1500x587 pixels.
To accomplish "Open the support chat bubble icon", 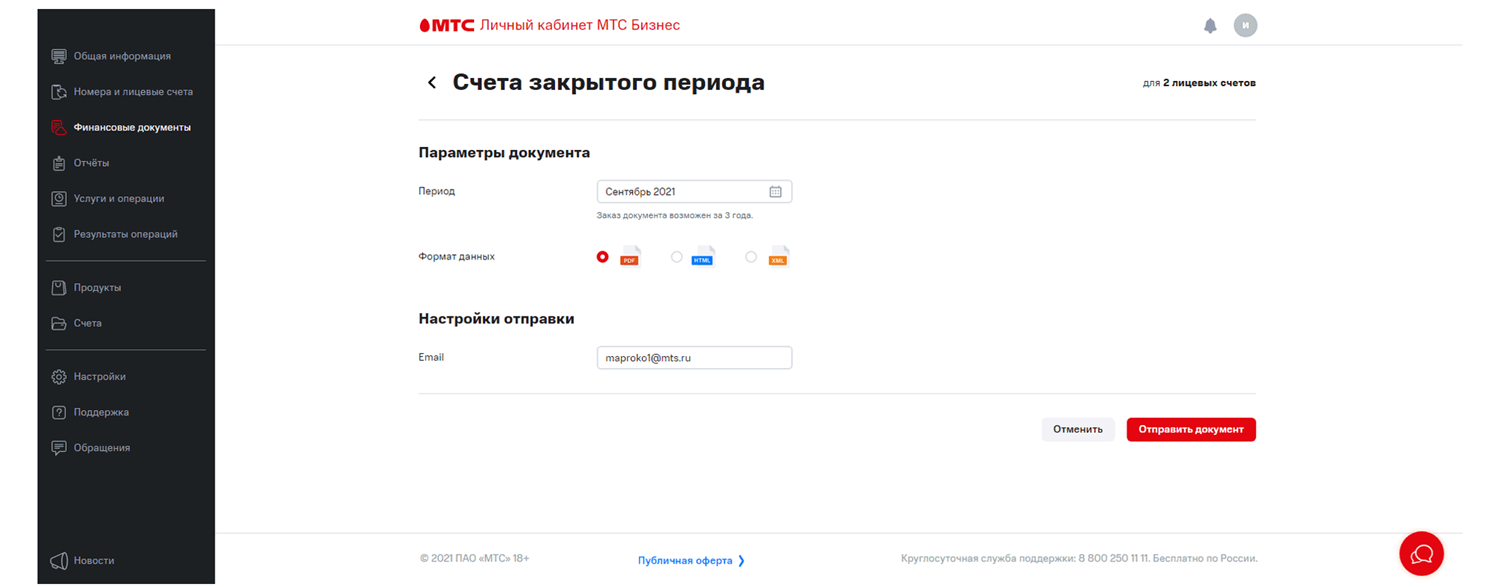I will (x=1421, y=553).
